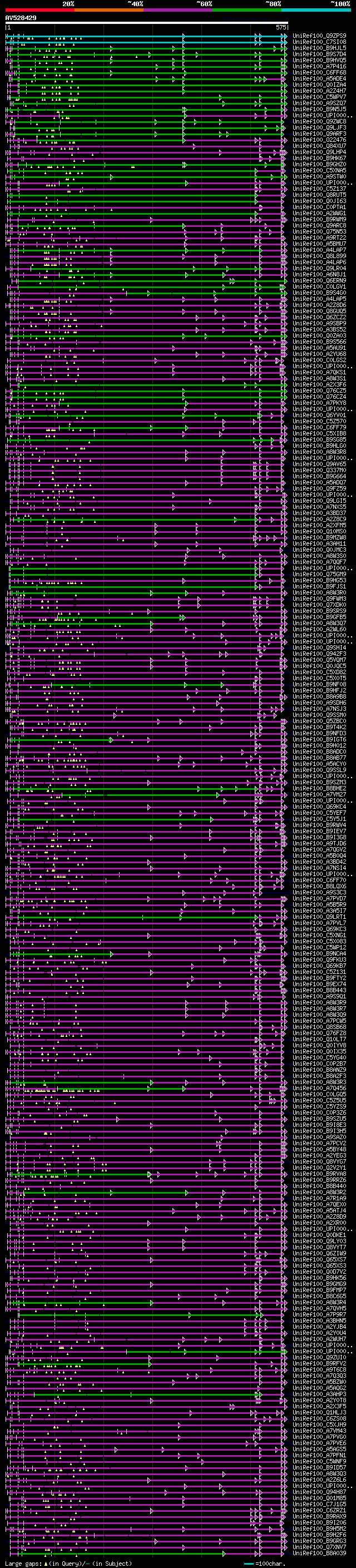The width and height of the screenshot is (356, 1568).
Task: Open hit UniRef100_Q9ZPS9
Action: pyautogui.click(x=319, y=36)
